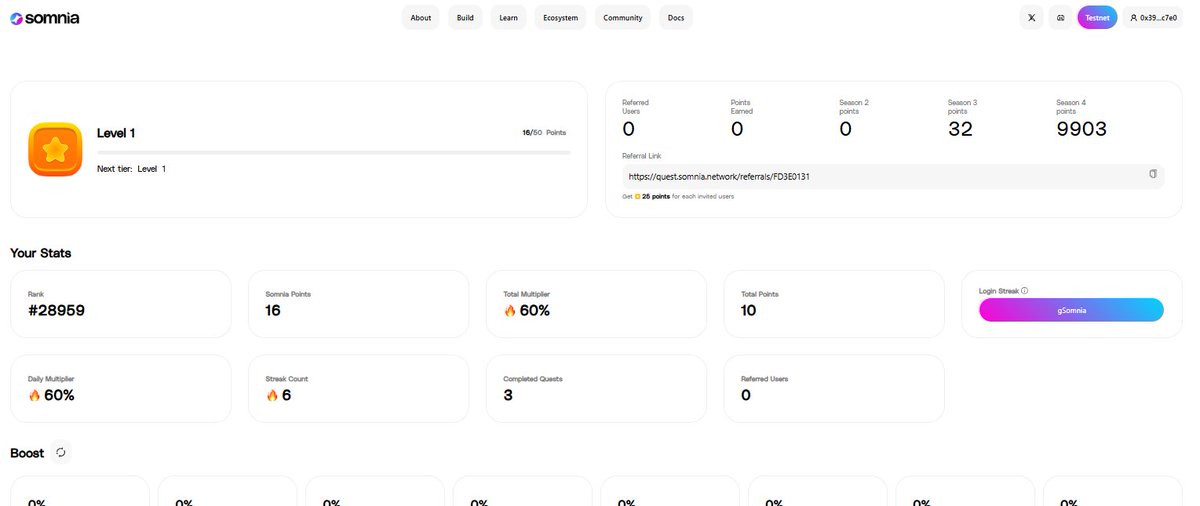
Task: Click the Referred Users card in Your Stats
Action: click(x=834, y=389)
